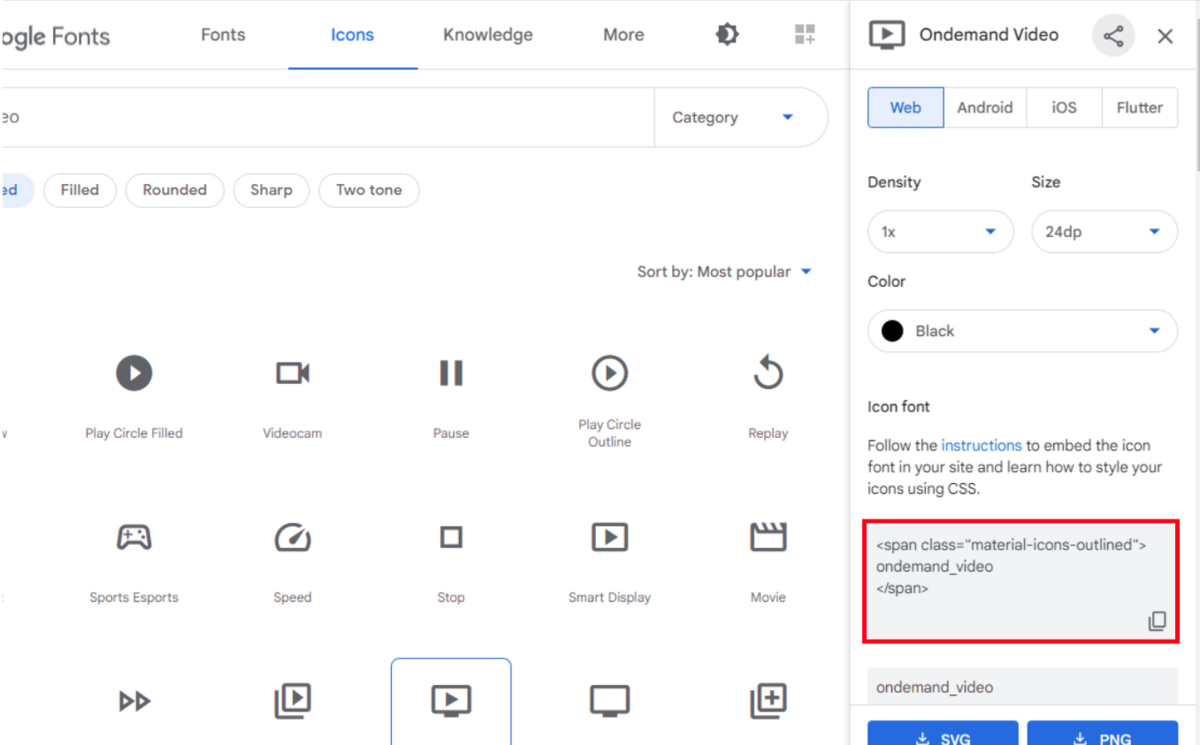
Task: Select the Web platform option
Action: pos(906,107)
